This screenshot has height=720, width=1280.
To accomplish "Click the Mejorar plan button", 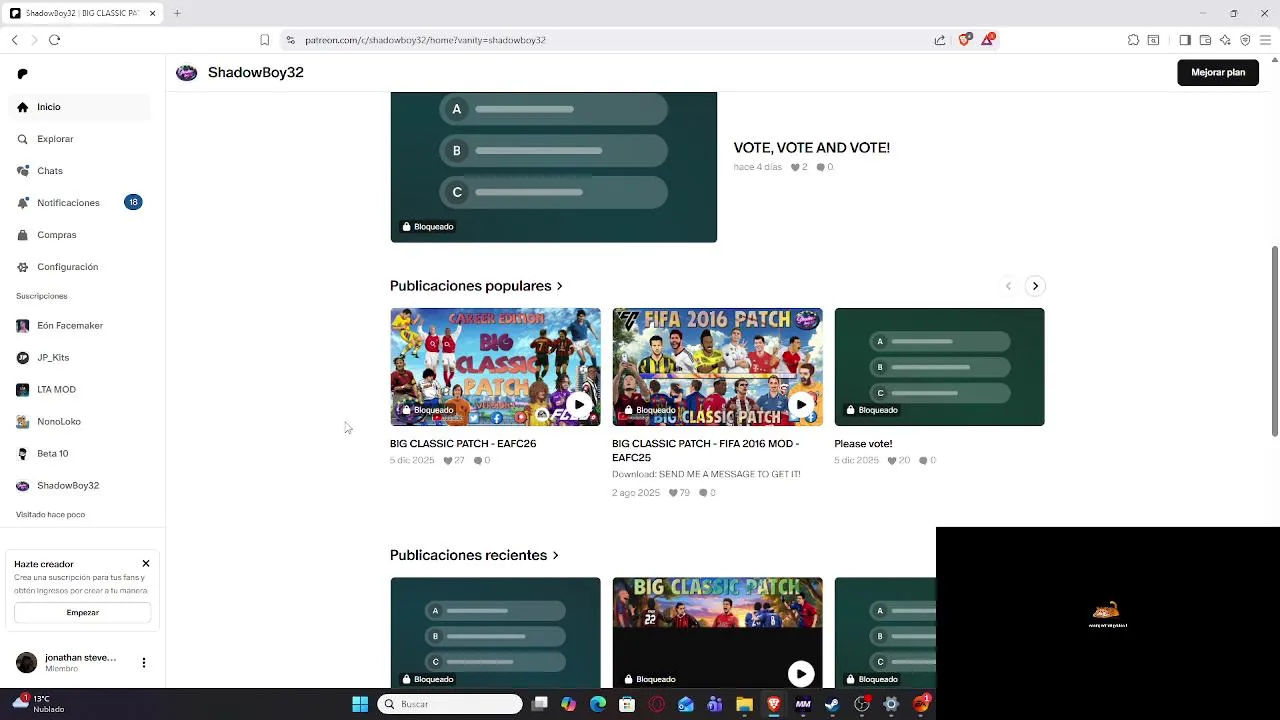I will (x=1218, y=73).
